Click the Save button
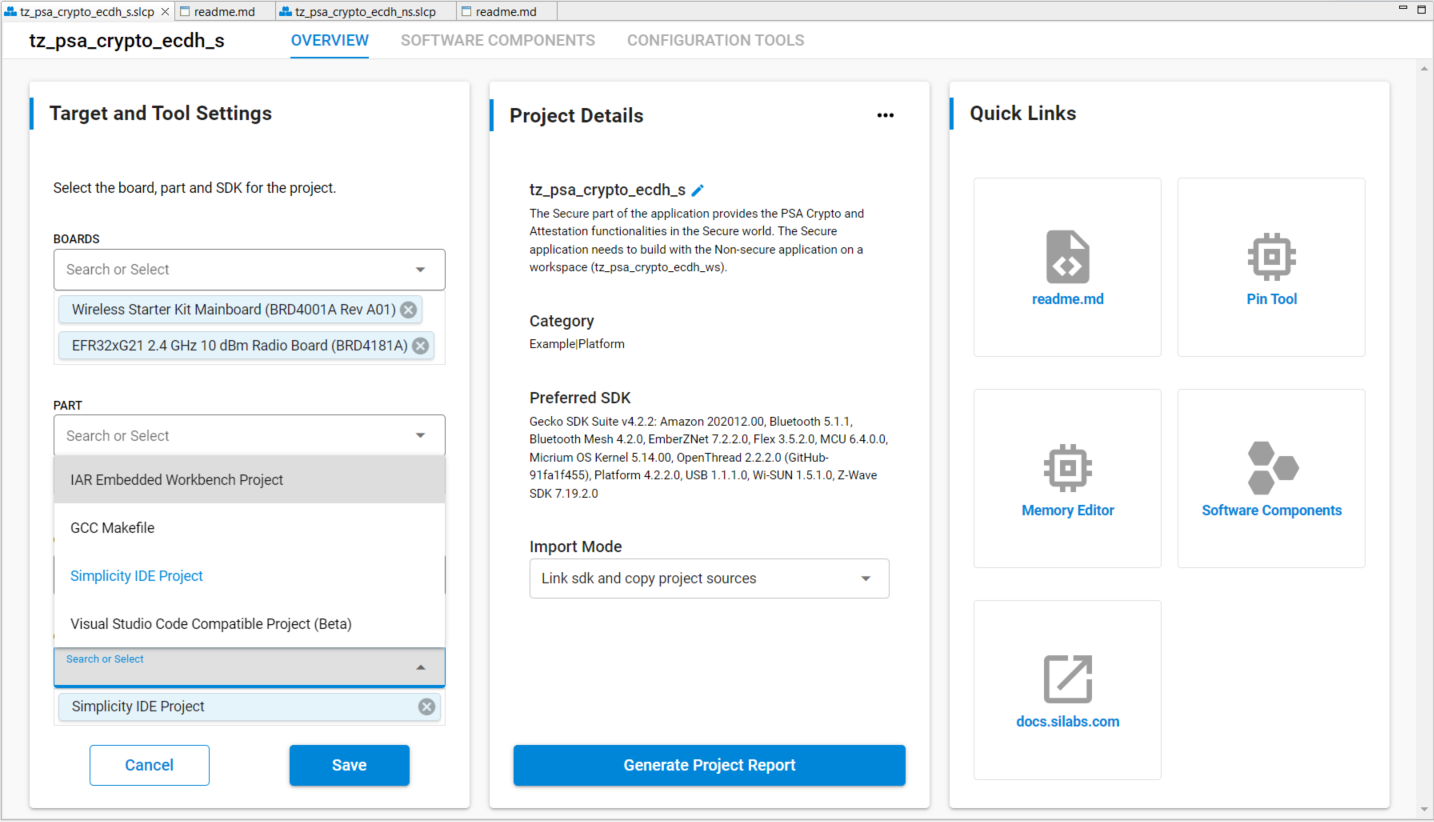Image resolution: width=1434 pixels, height=822 pixels. 349,765
